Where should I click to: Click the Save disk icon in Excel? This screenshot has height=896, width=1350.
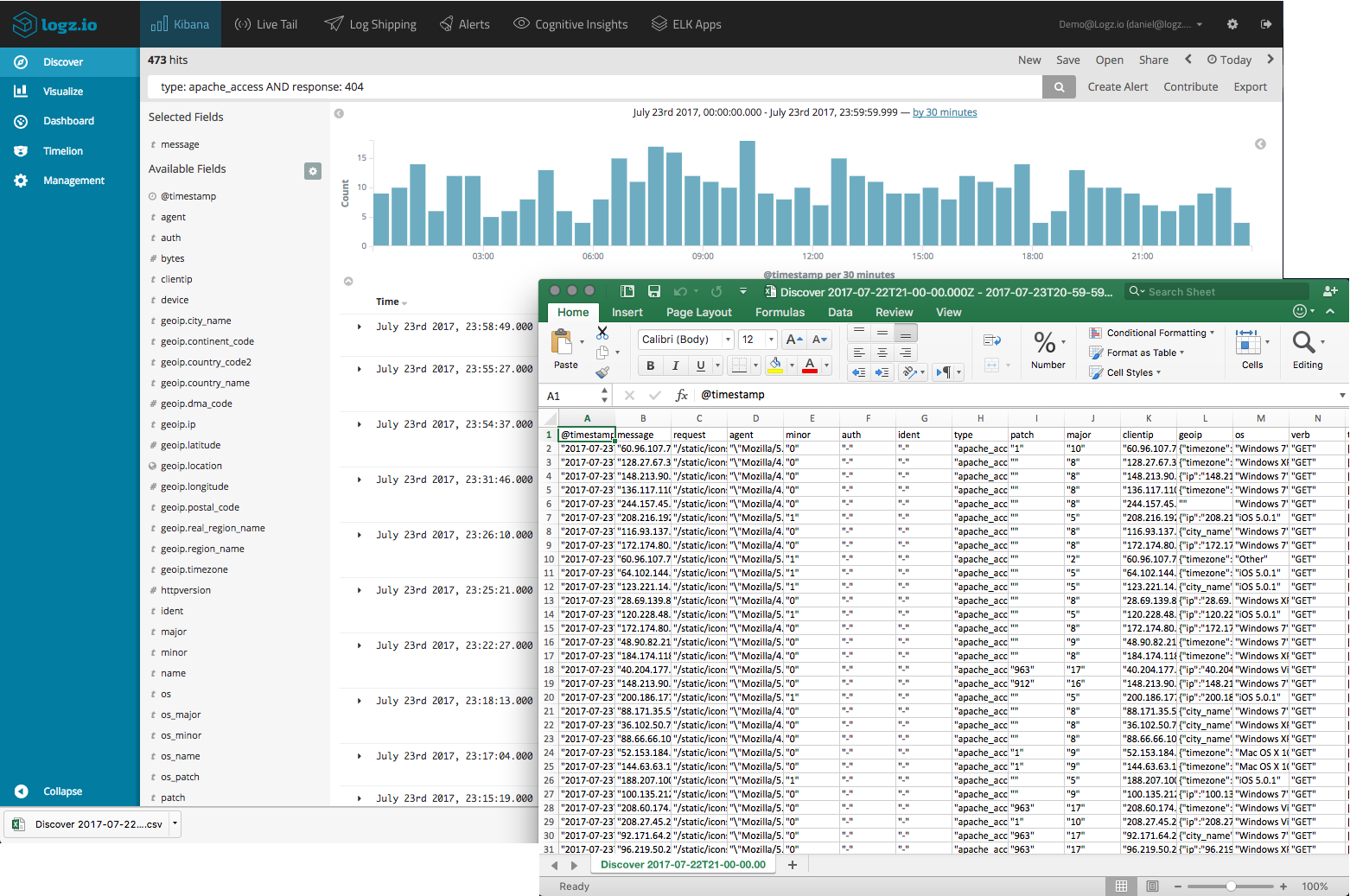(654, 292)
